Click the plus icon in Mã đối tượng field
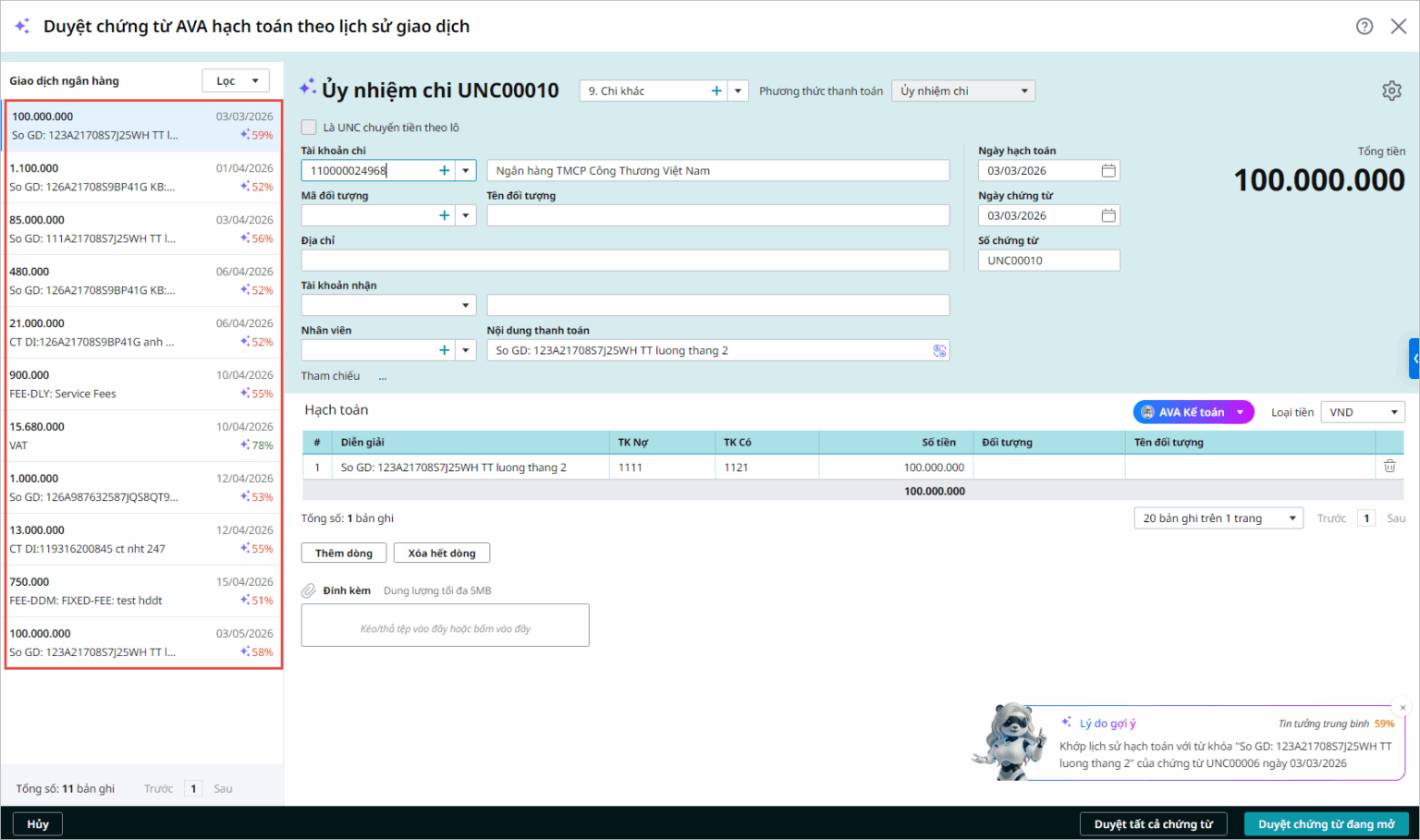Screen dimensions: 1420x840 445,215
